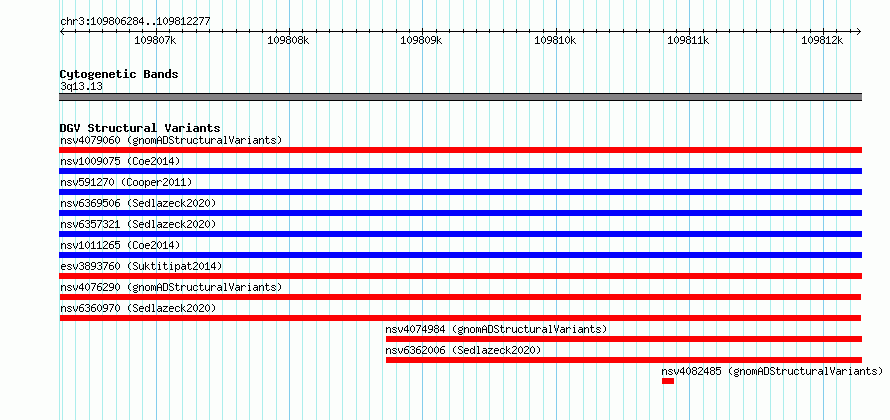Open the nsv6369506 (Sedlazeck2020) label

point(138,203)
